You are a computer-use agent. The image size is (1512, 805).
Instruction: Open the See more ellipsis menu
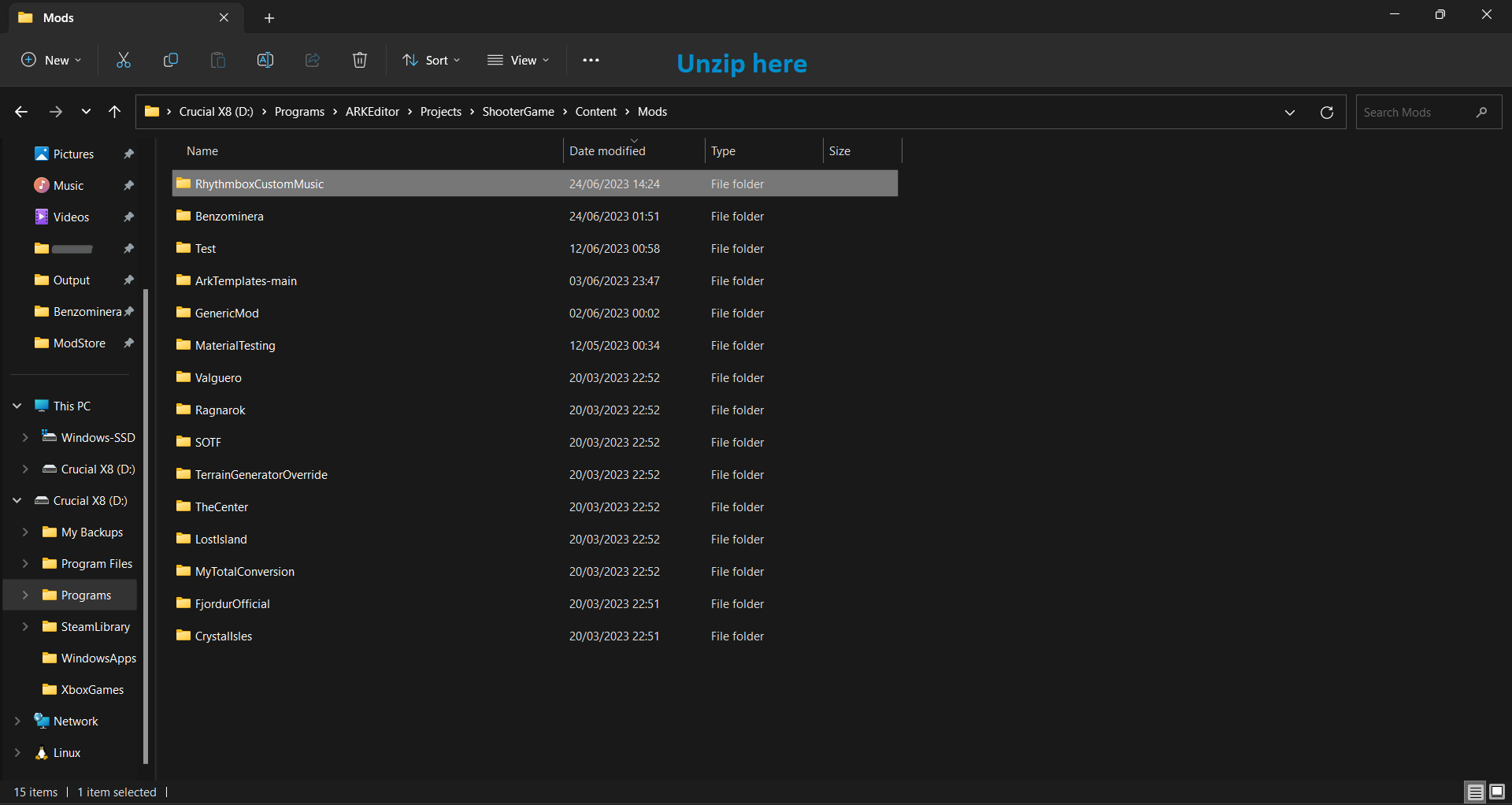(591, 60)
